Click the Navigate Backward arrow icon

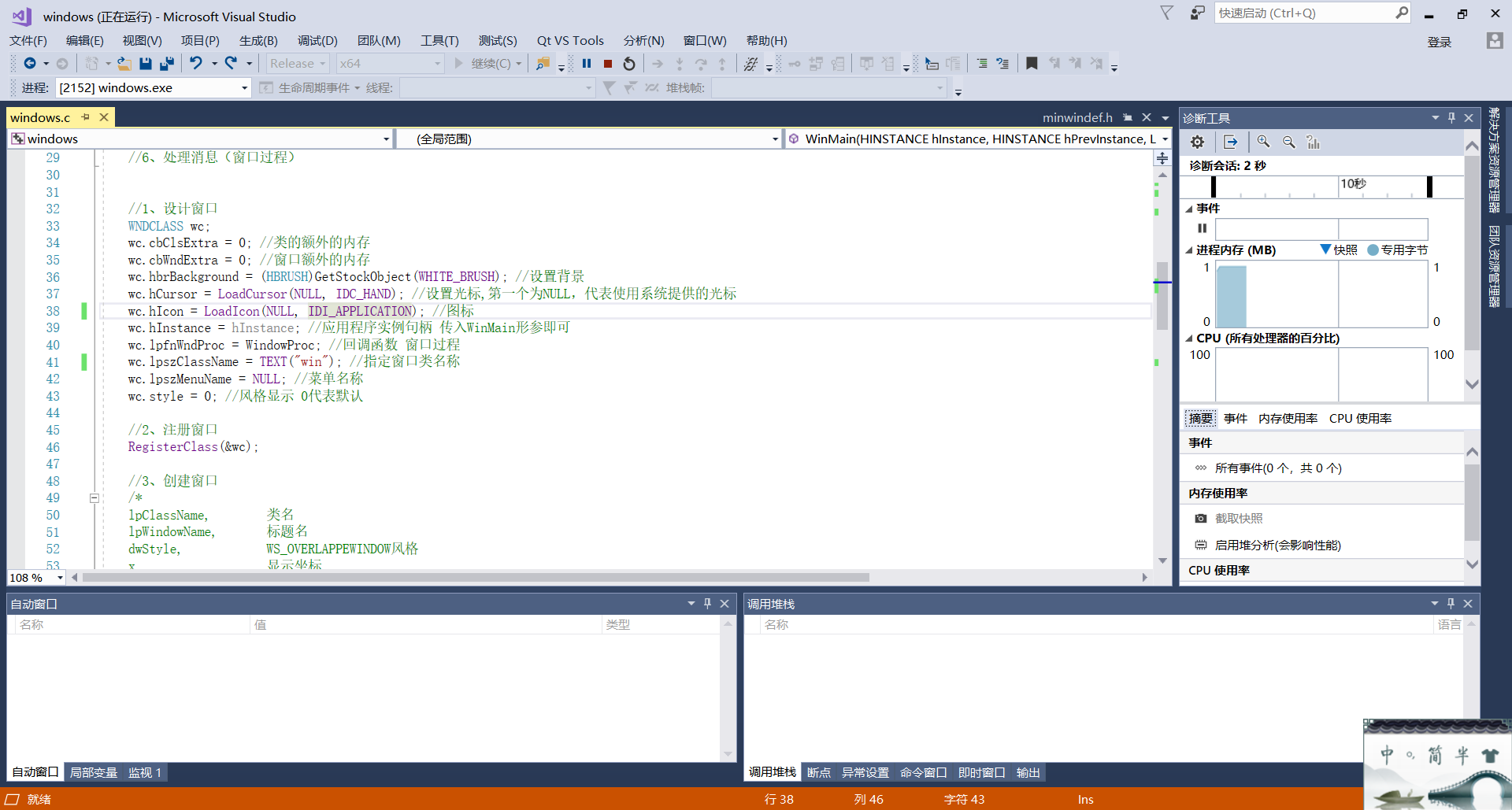[30, 64]
